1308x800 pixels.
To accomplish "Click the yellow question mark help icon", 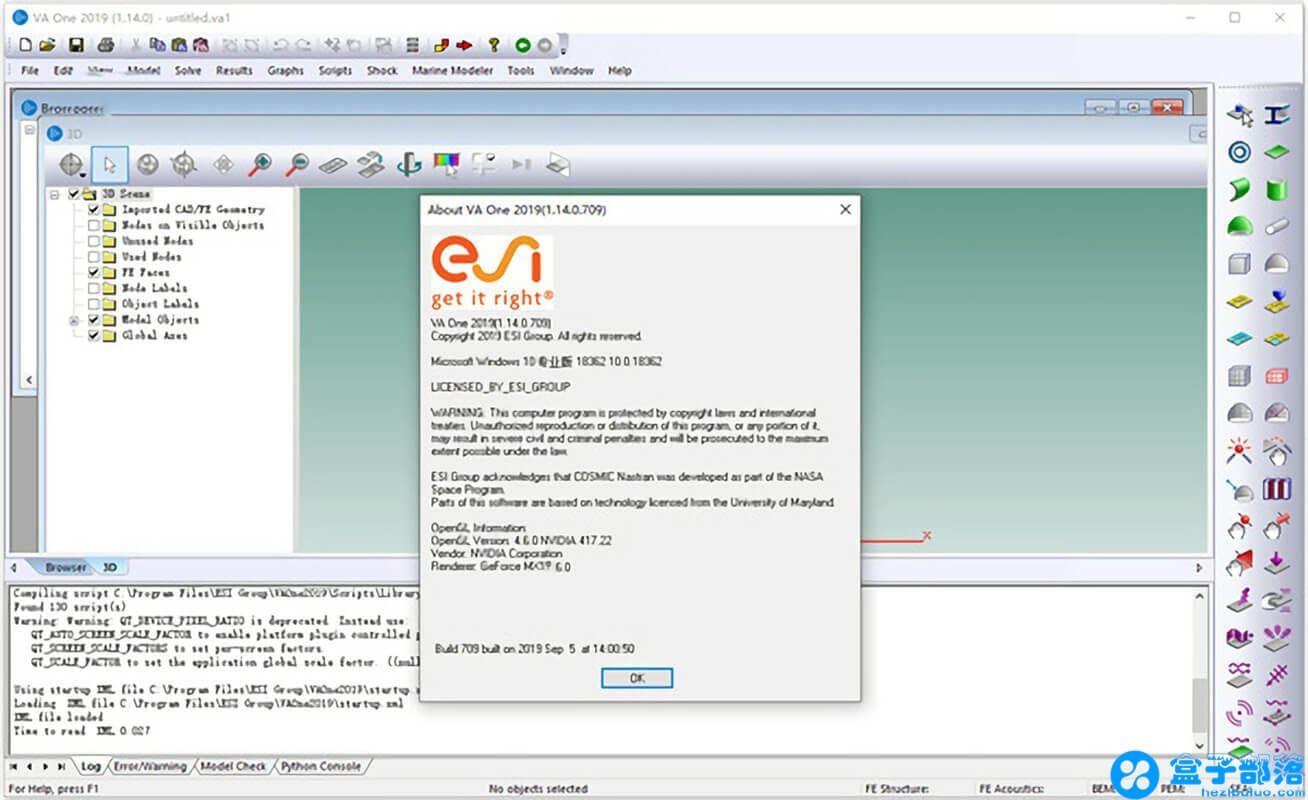I will tap(494, 45).
